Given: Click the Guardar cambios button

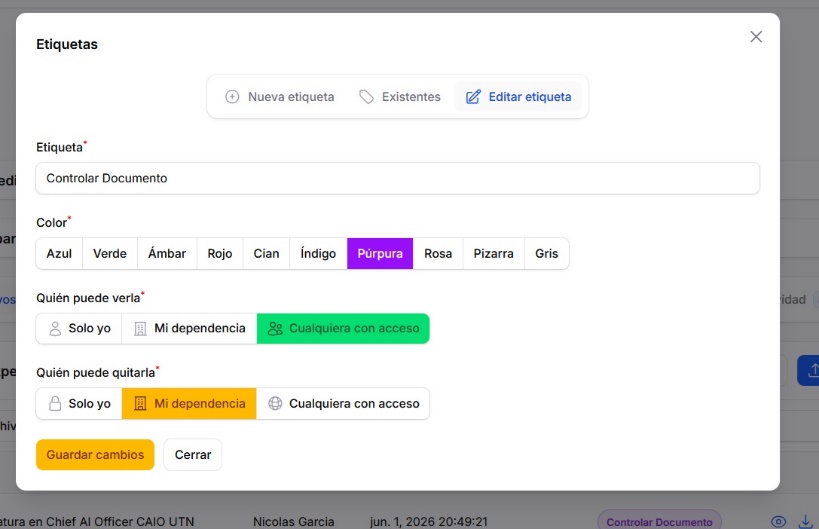Looking at the screenshot, I should 95,454.
